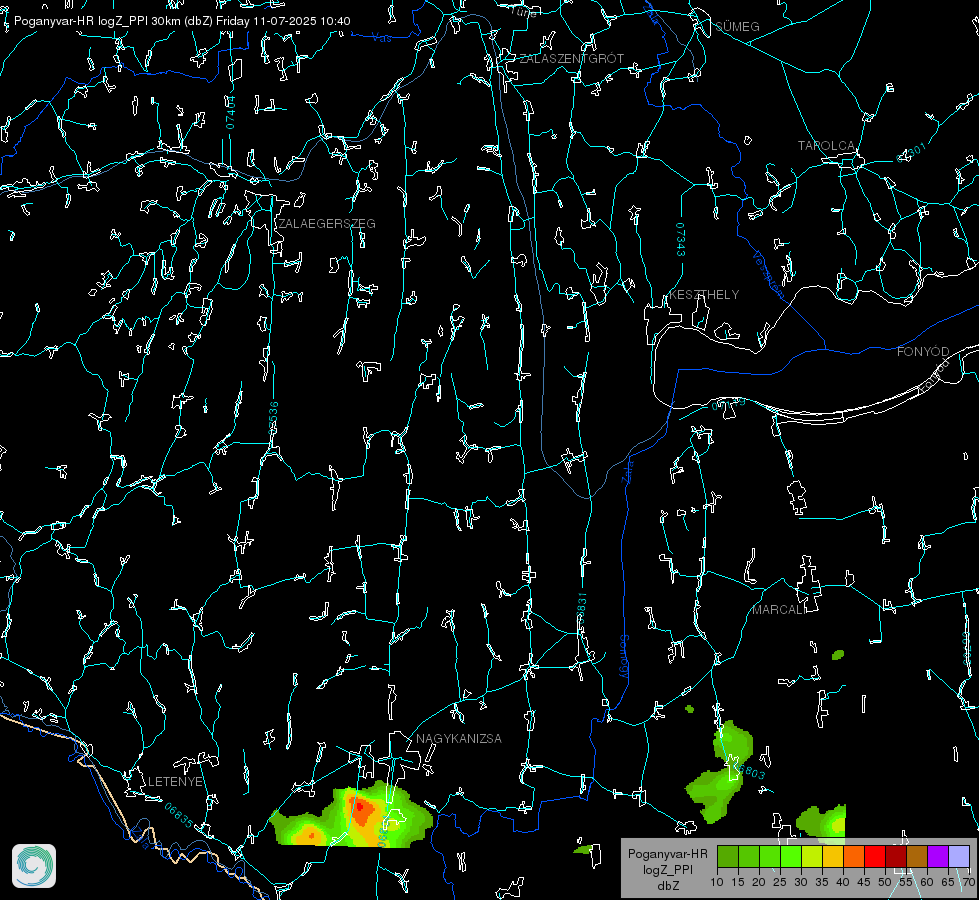Click the Somogy county border label
979x900 pixels.
click(623, 656)
